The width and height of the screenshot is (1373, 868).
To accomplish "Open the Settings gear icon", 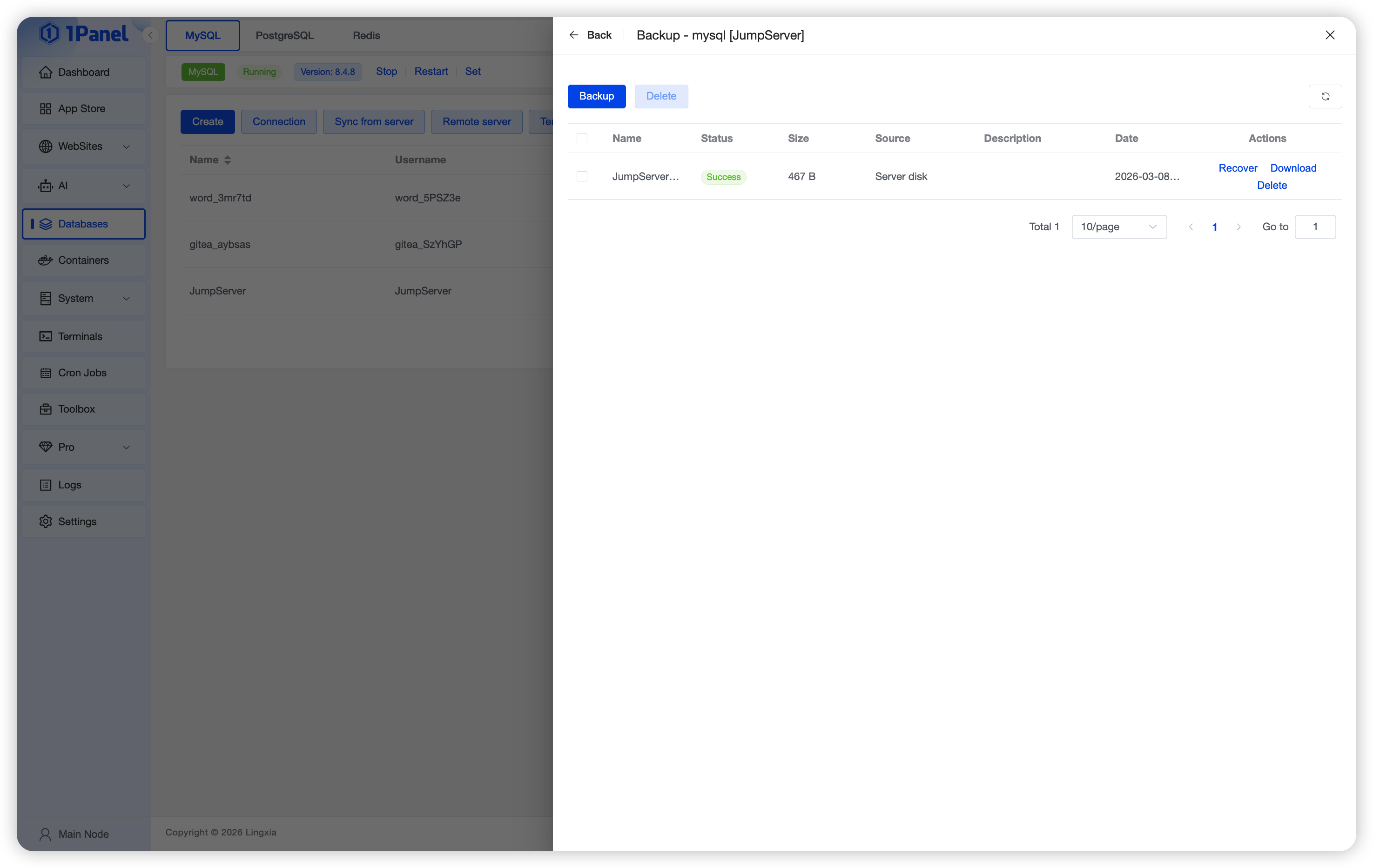I will [x=46, y=521].
